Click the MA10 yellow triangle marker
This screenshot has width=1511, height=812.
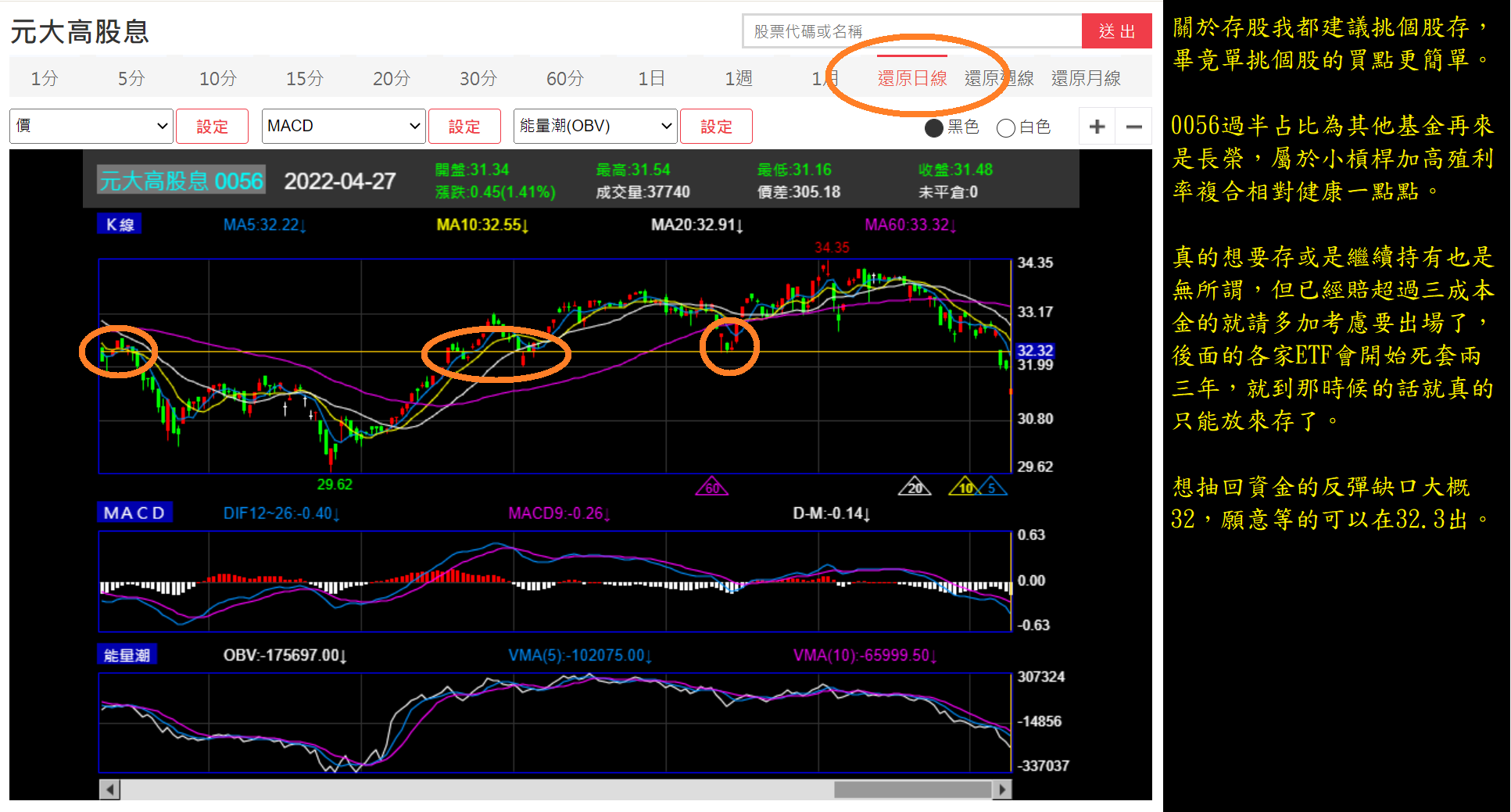pos(965,487)
